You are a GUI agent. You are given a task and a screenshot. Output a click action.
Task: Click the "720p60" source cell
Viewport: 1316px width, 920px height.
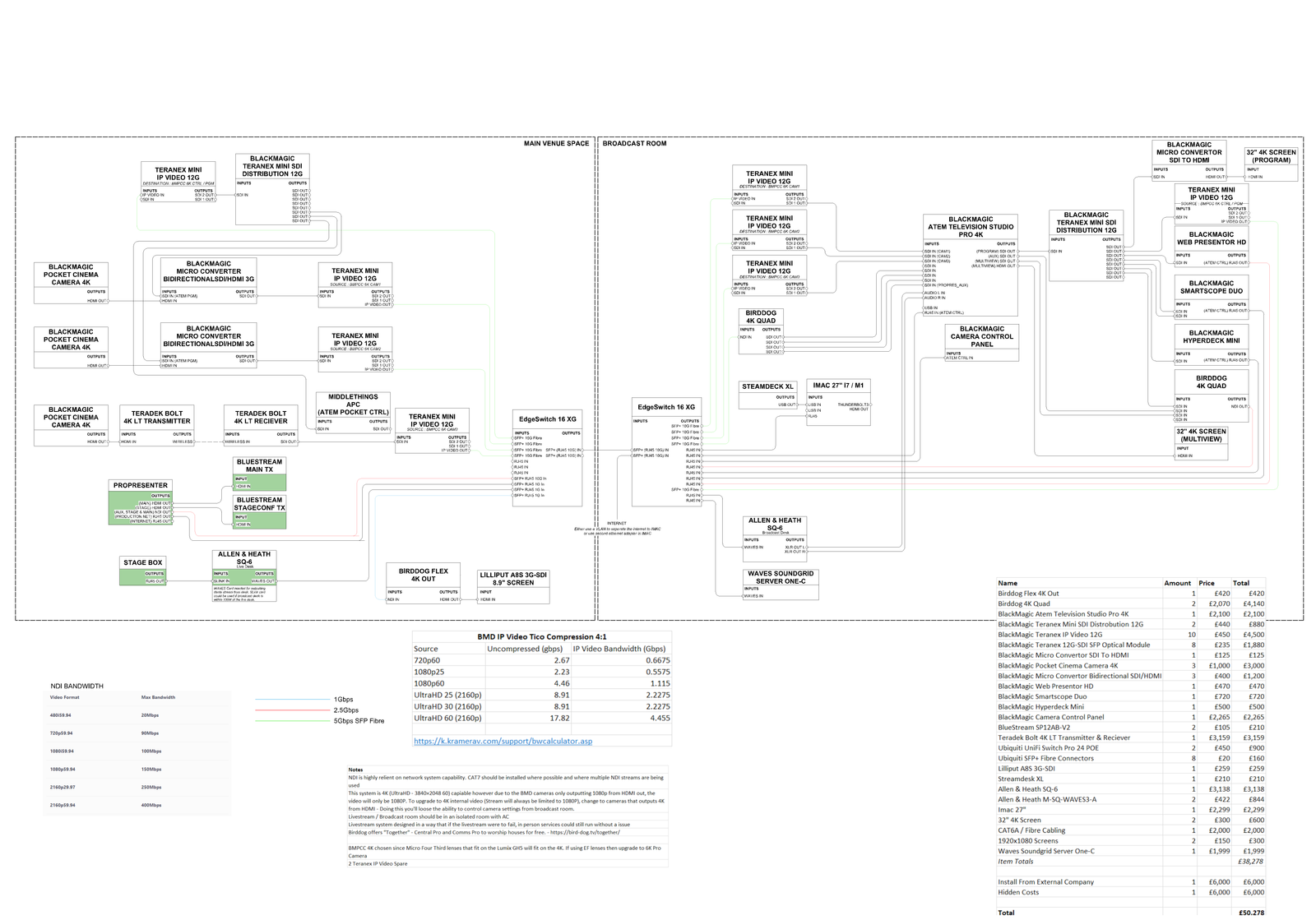click(x=448, y=660)
